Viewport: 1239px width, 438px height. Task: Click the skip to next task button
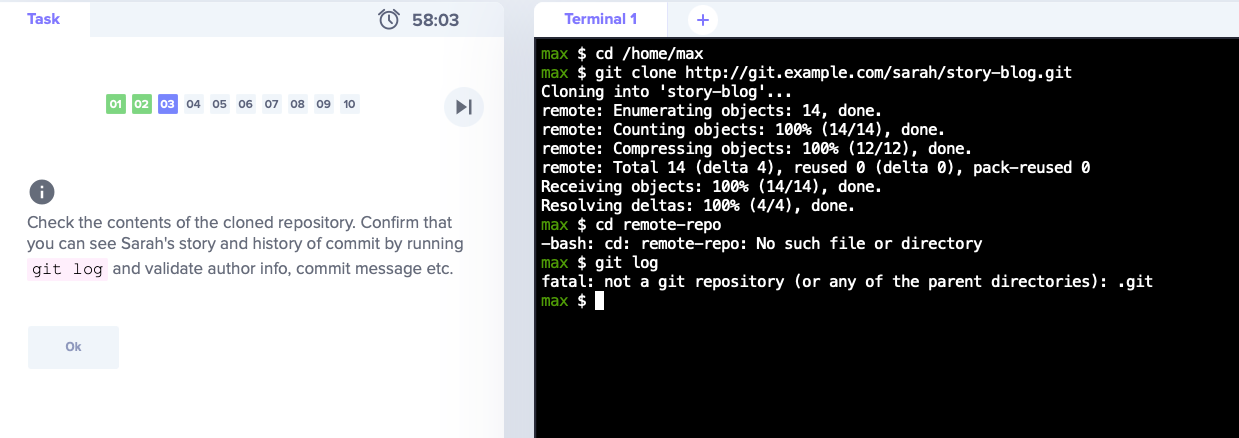(x=464, y=107)
